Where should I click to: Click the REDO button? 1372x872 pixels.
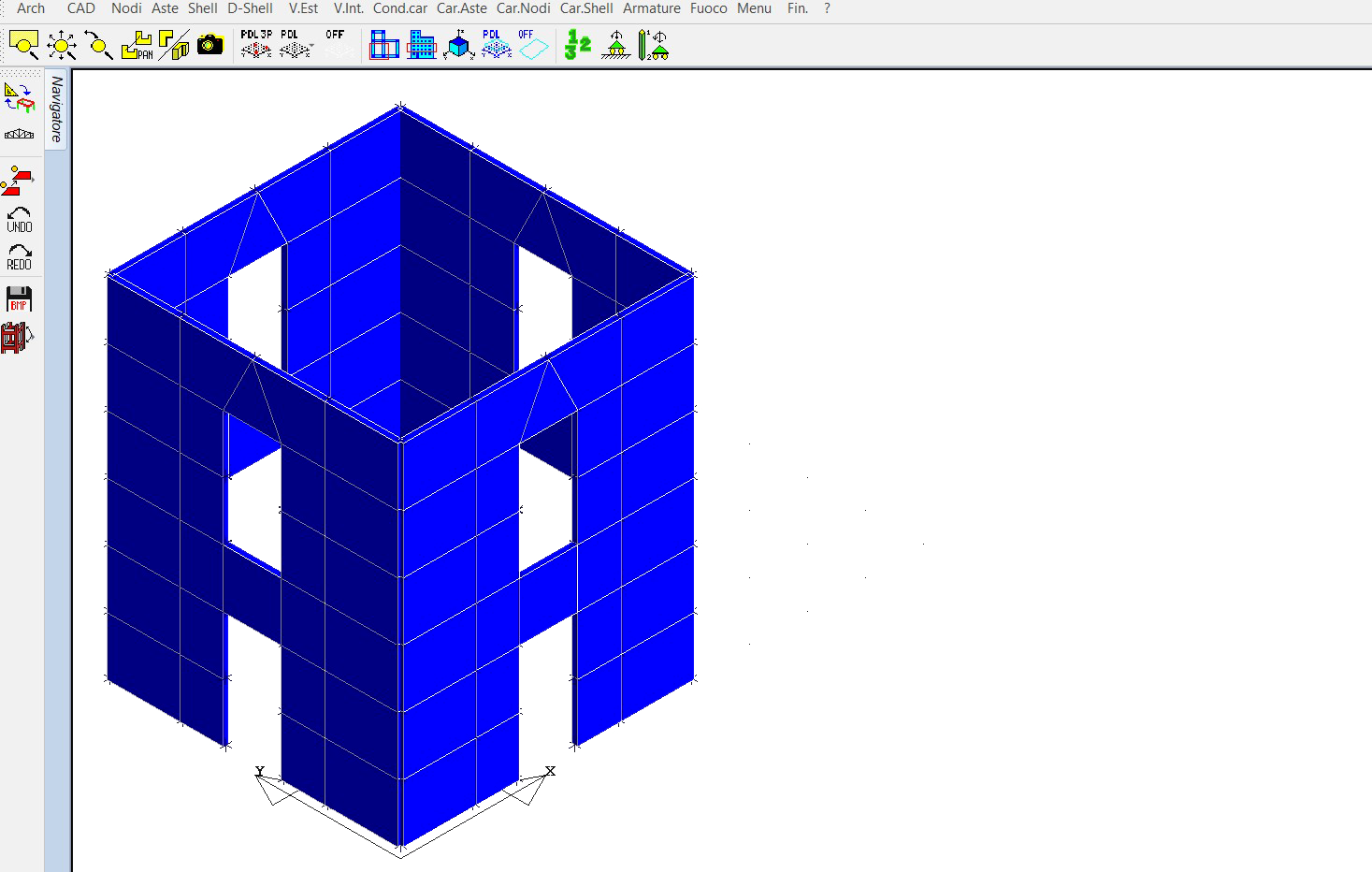[x=19, y=257]
